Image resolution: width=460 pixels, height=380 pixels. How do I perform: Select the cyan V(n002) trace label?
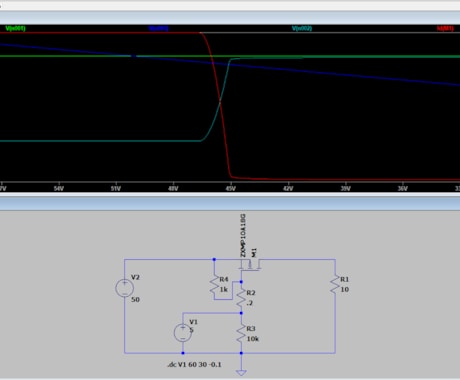pos(302,28)
